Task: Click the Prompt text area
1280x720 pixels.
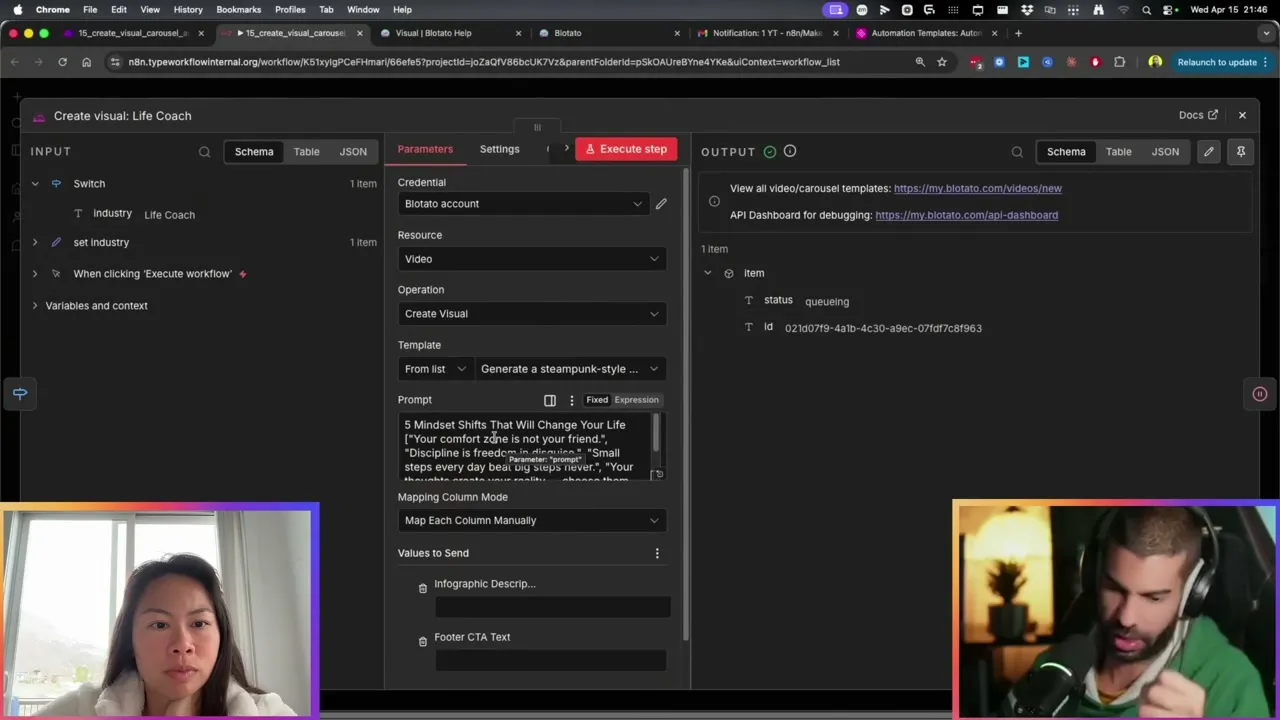Action: (x=525, y=447)
